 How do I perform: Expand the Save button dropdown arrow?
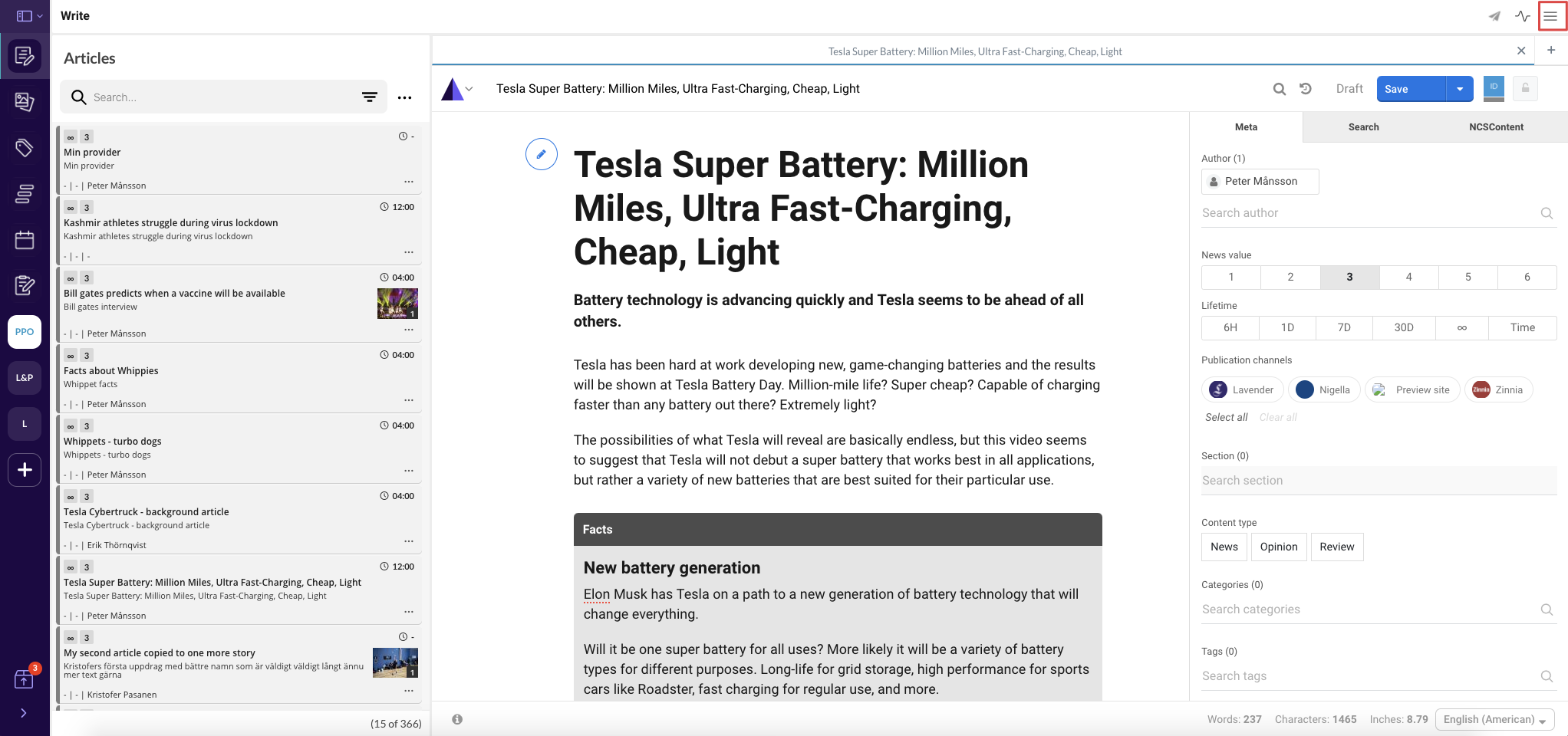1460,89
